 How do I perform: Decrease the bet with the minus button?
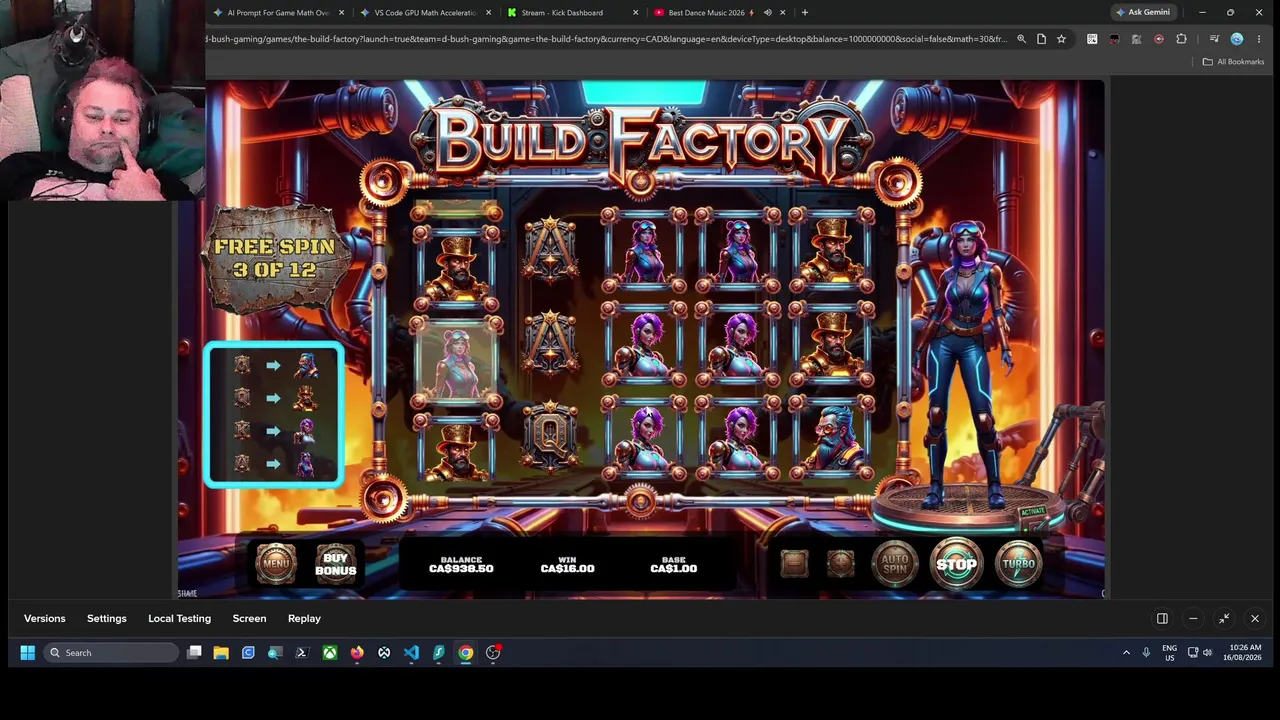[794, 564]
